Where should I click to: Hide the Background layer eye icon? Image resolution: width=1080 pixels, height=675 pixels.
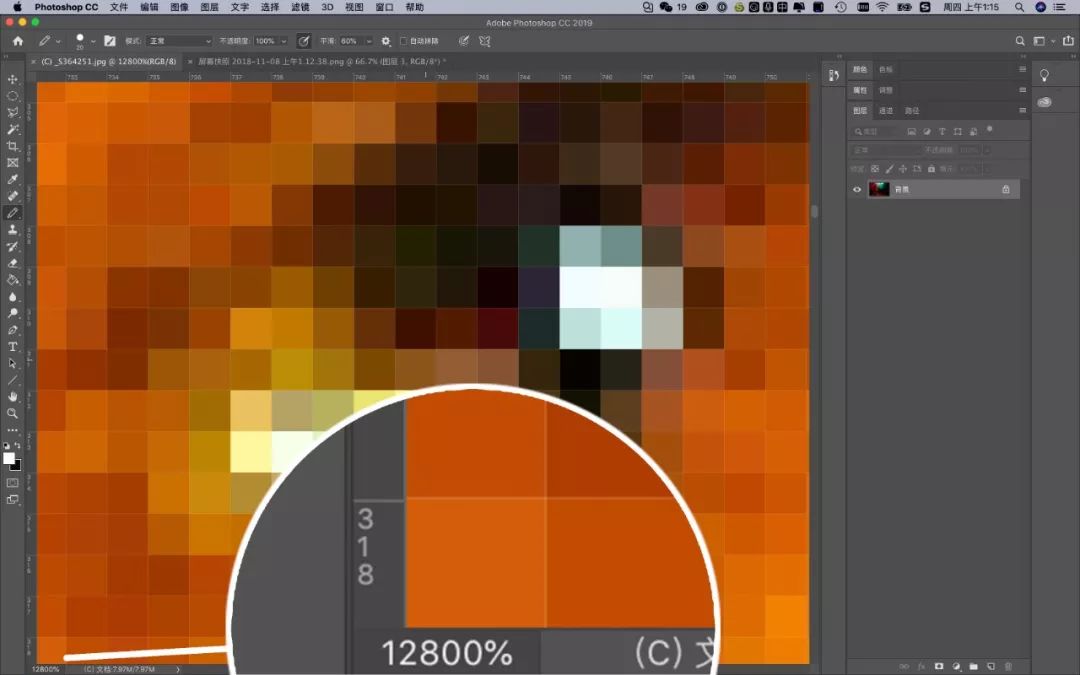[857, 189]
